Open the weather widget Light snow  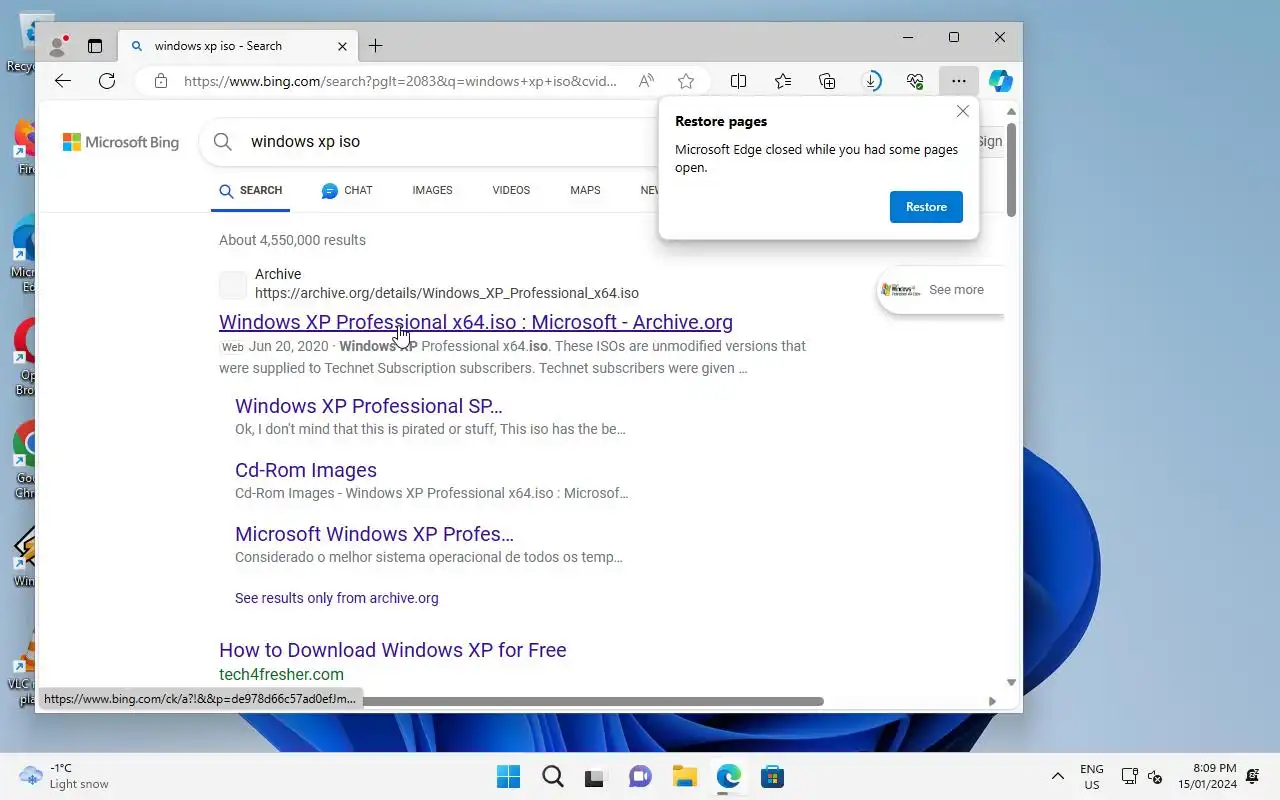click(x=64, y=776)
